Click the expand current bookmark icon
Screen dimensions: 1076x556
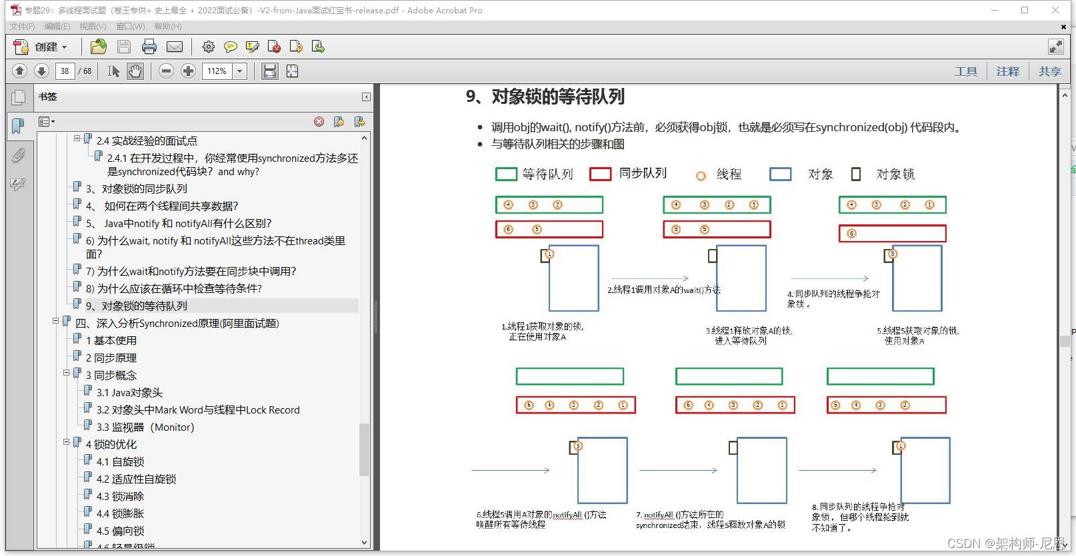[x=359, y=121]
